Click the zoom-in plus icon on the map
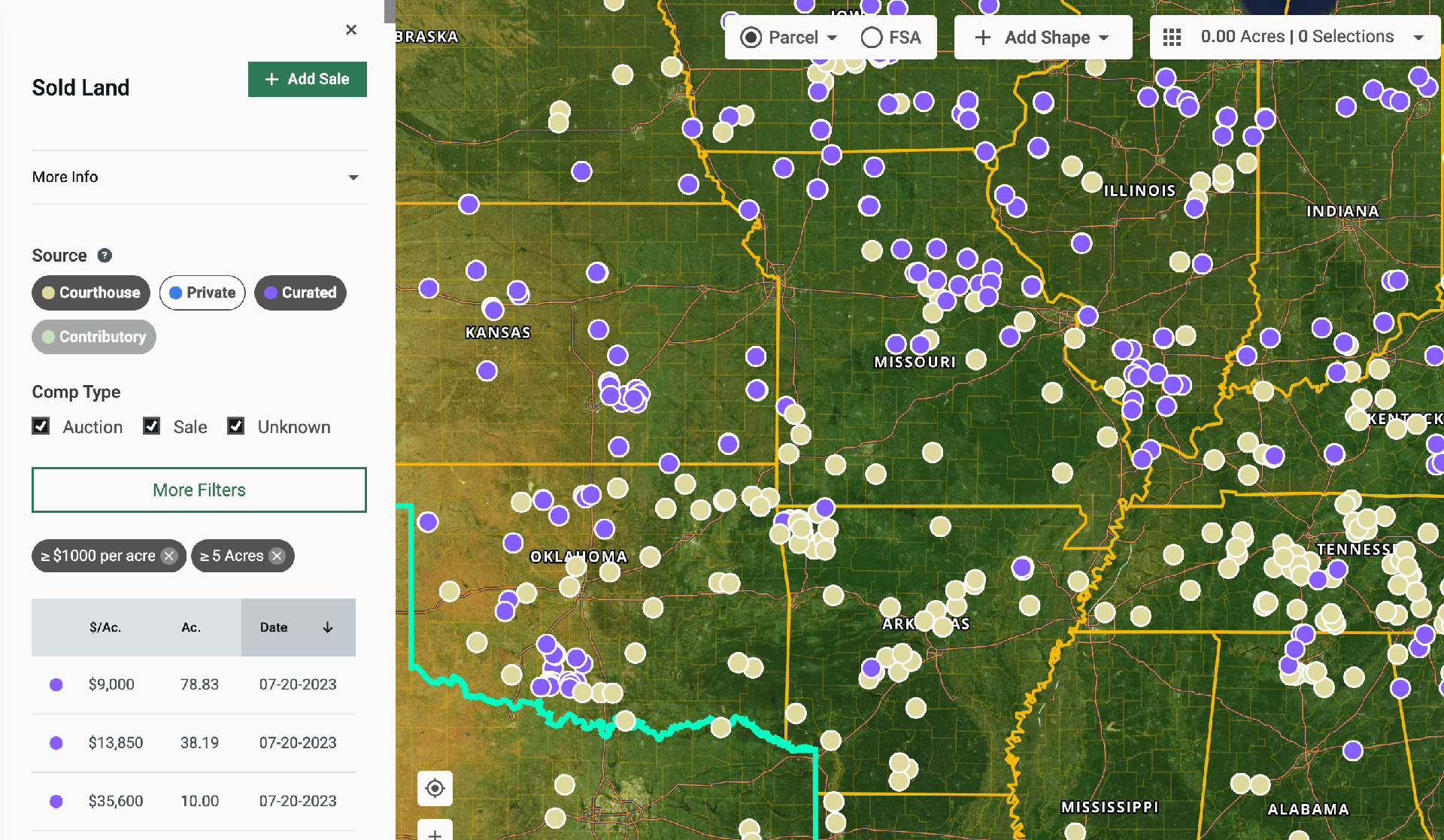 click(435, 833)
